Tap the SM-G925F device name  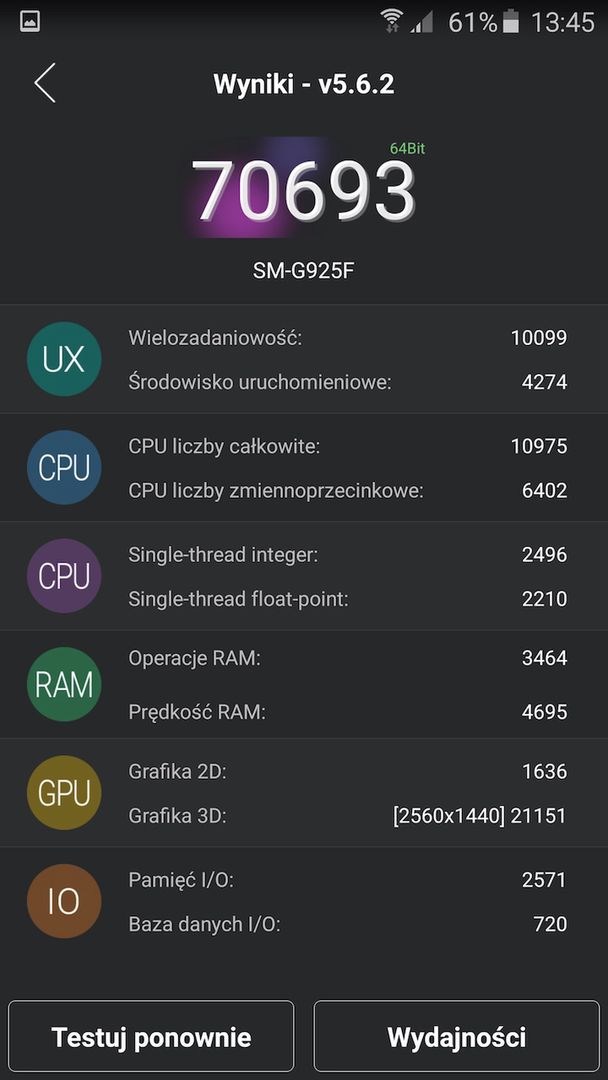304,271
